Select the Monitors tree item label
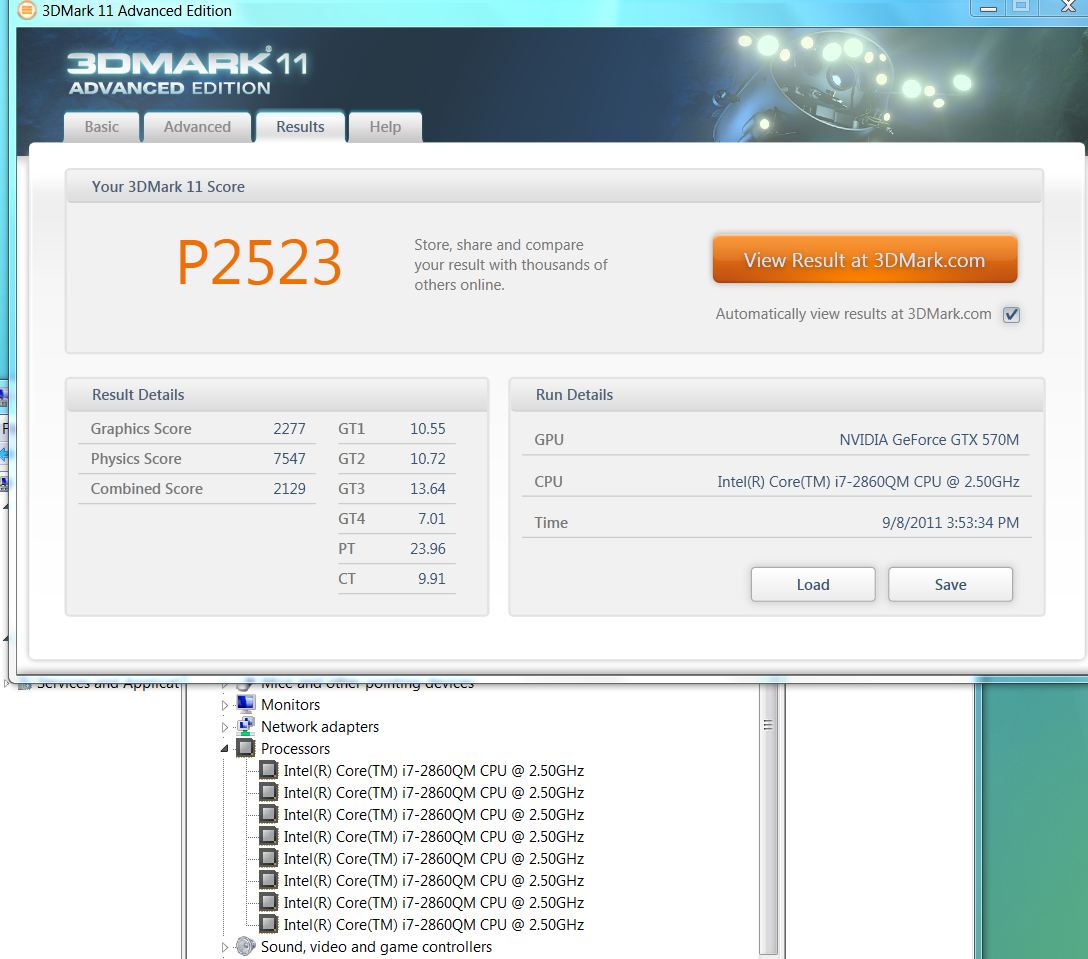Viewport: 1088px width, 959px height. pyautogui.click(x=290, y=705)
